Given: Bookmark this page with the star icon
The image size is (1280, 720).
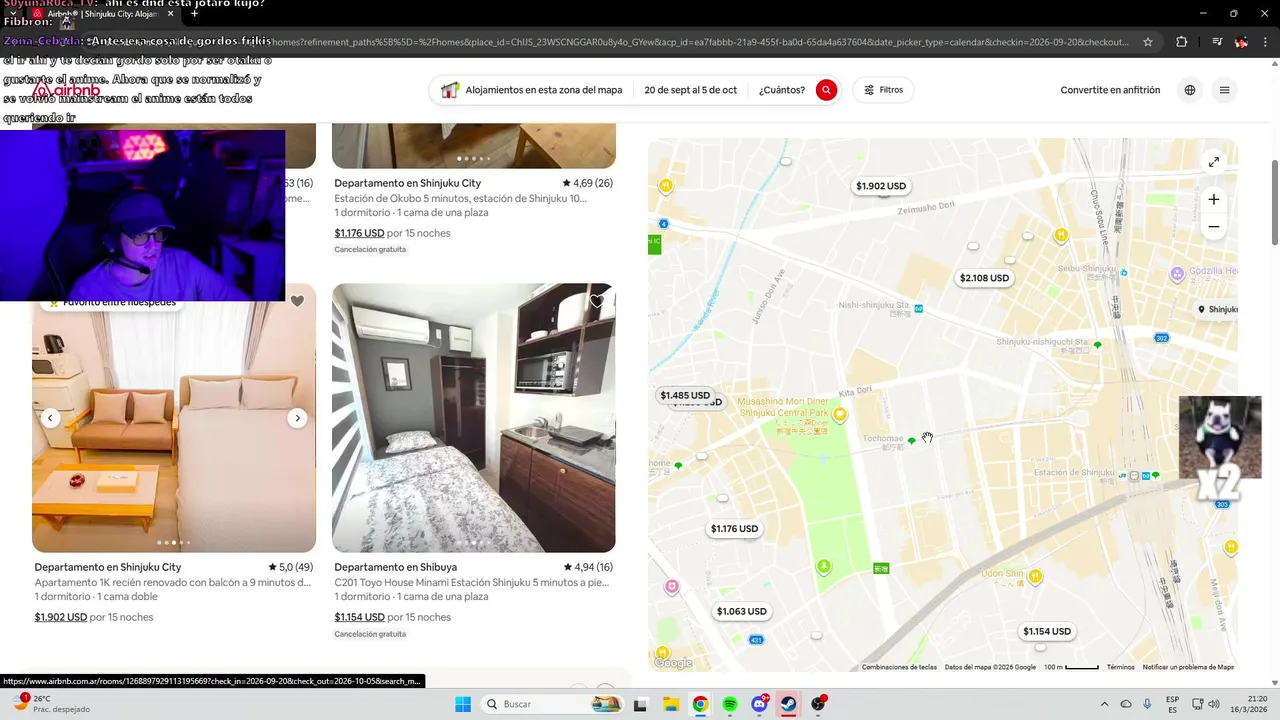Looking at the screenshot, I should click(x=1148, y=42).
